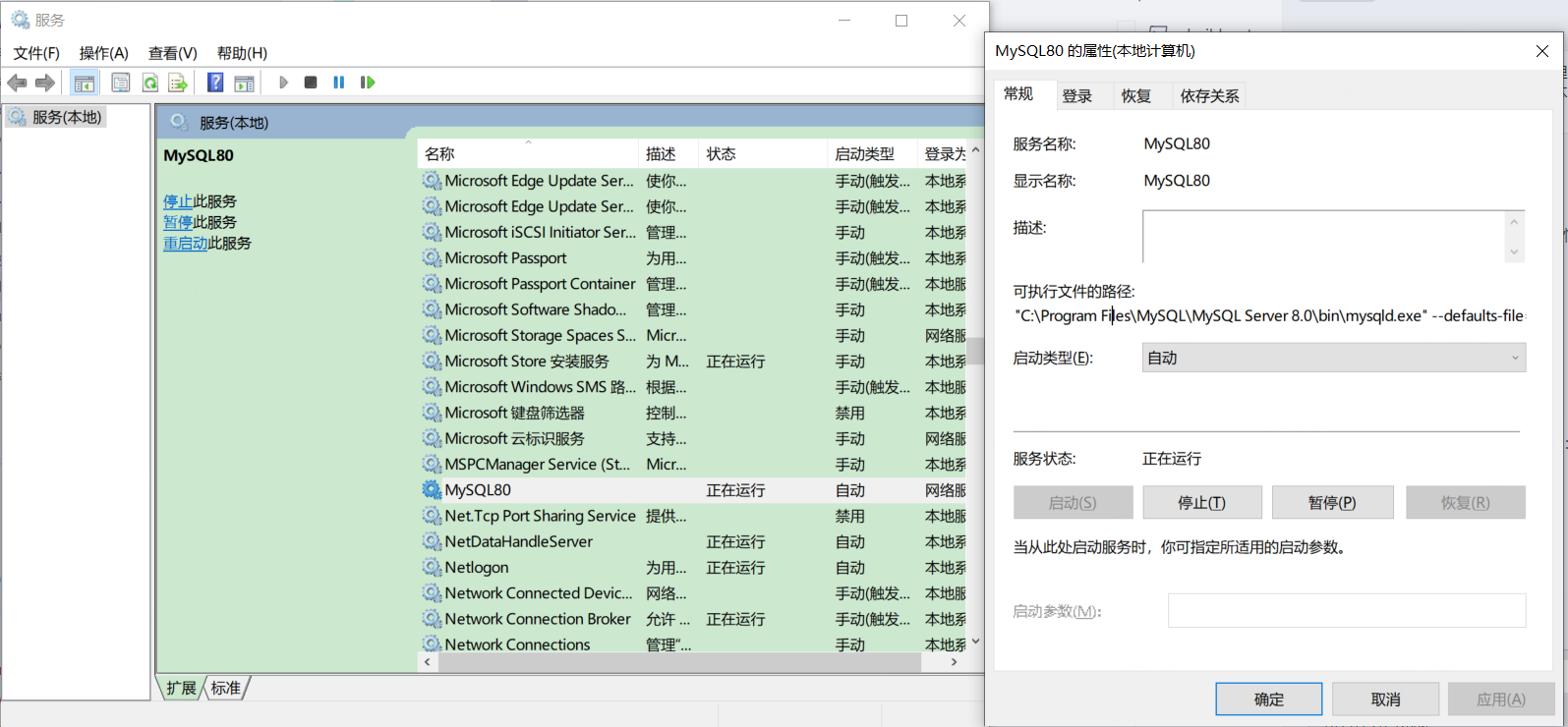Image resolution: width=1568 pixels, height=727 pixels.
Task: Toggle Show/Hide Action Pane toolbar icon
Action: 244,83
